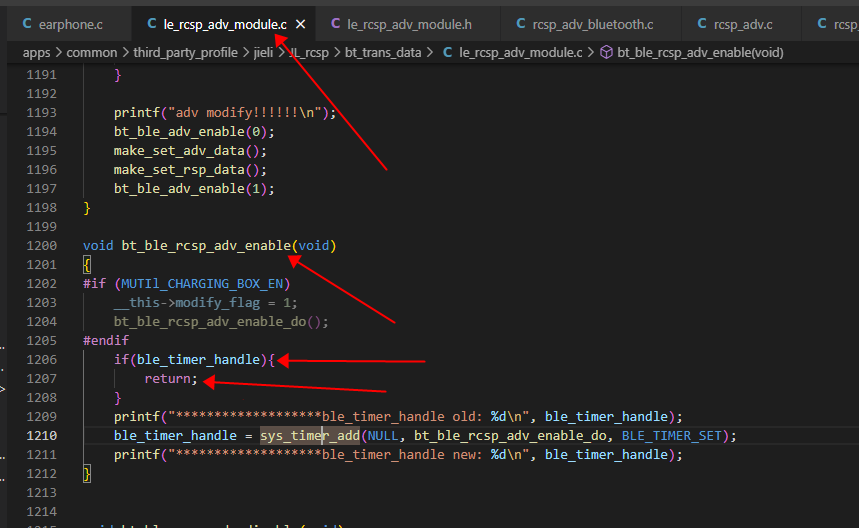
Task: Click the C file icon on earphone.c tab
Action: tap(26, 24)
